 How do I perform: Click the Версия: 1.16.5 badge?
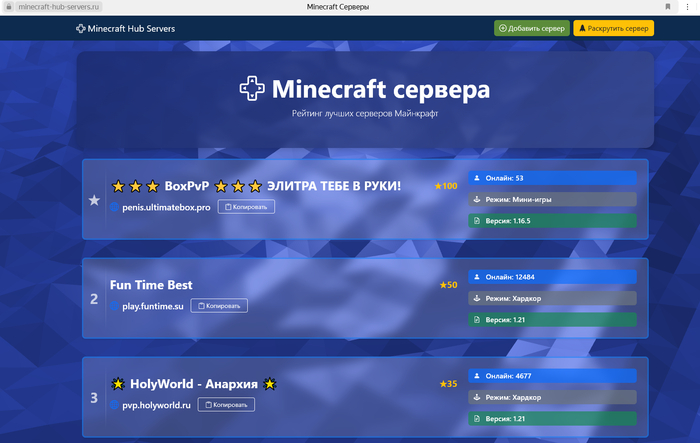[552, 221]
